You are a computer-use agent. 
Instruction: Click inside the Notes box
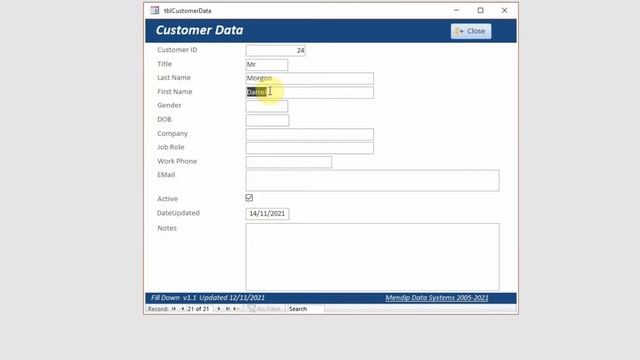[372, 257]
